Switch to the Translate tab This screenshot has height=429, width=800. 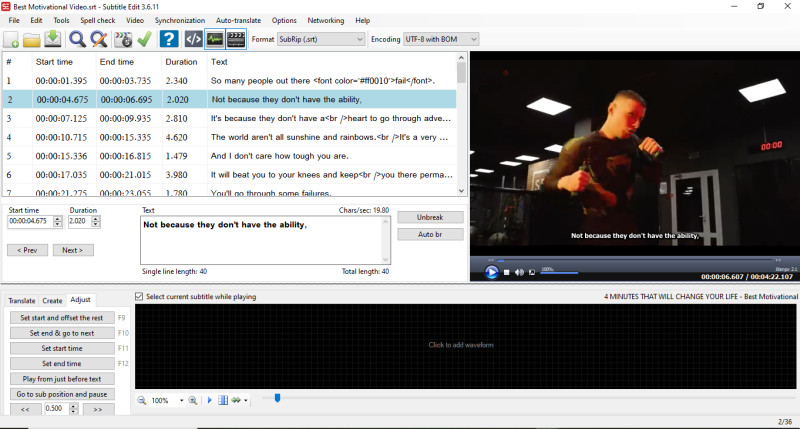coord(21,300)
